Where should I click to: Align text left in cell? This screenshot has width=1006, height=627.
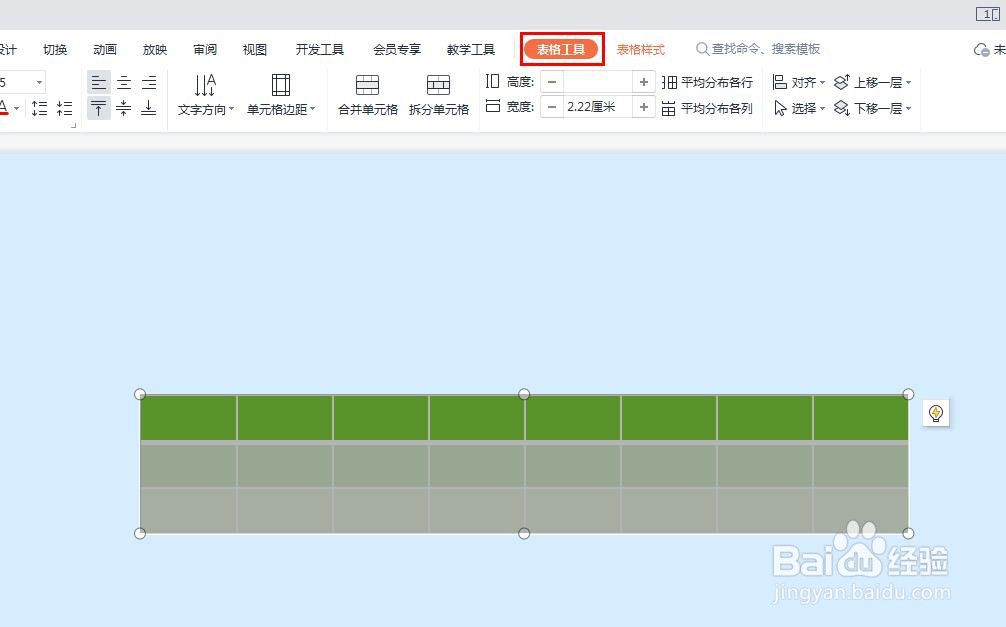tap(99, 83)
